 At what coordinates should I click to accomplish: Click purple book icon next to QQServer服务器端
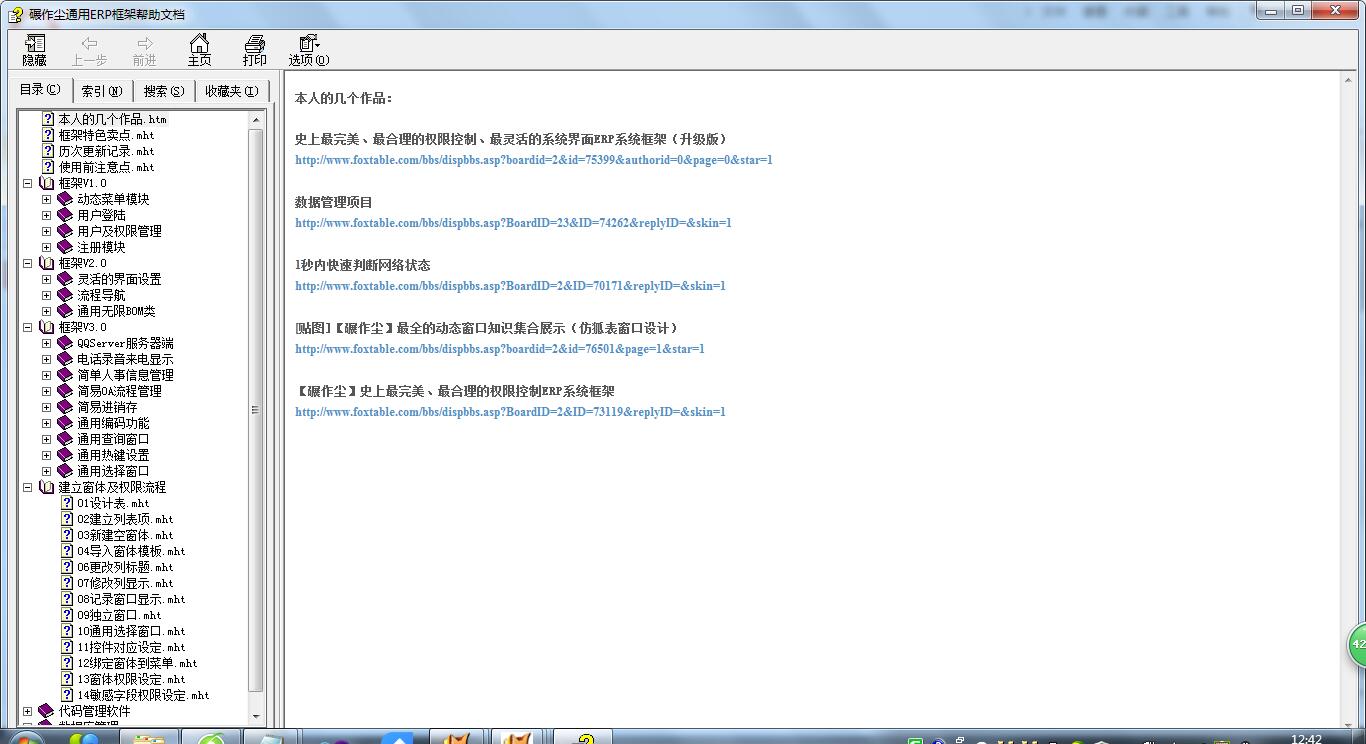click(66, 343)
